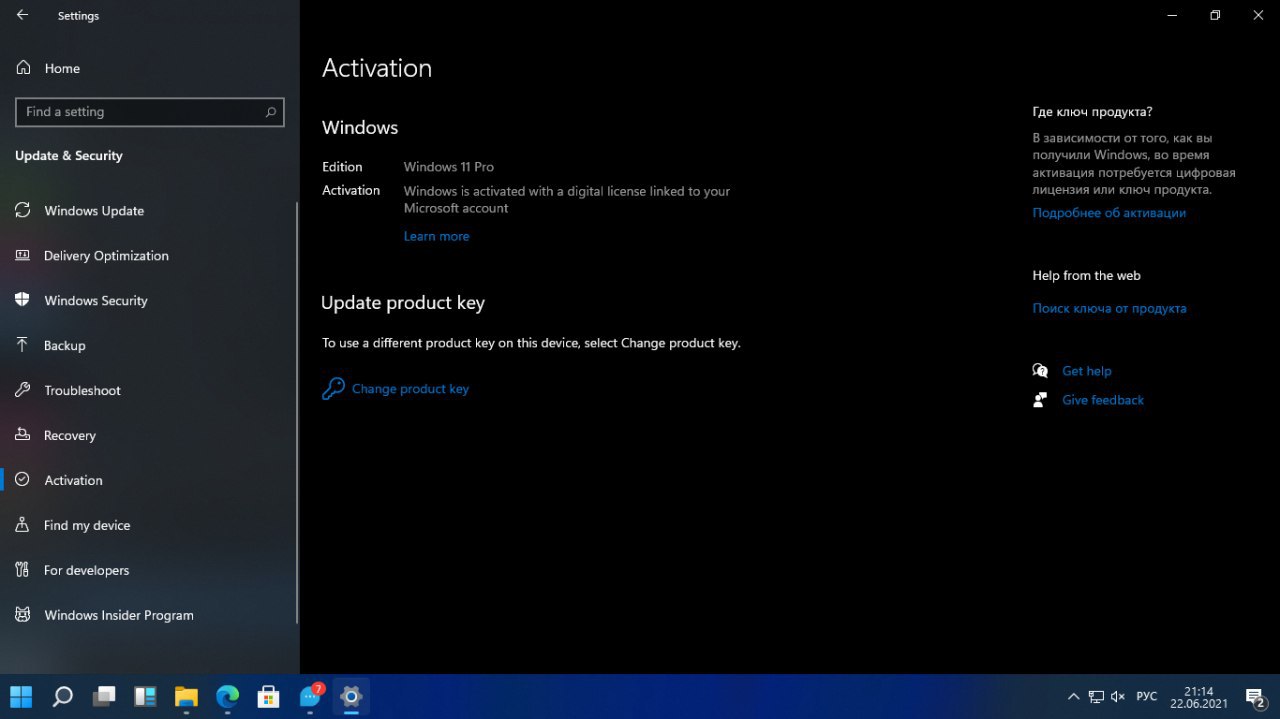Open Task View on the taskbar

(x=104, y=696)
